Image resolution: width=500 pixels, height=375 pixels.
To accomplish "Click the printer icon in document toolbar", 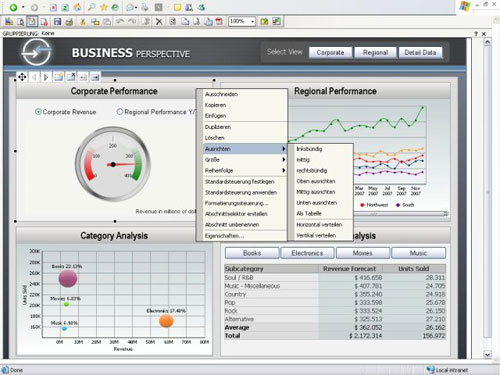I will coord(69,22).
